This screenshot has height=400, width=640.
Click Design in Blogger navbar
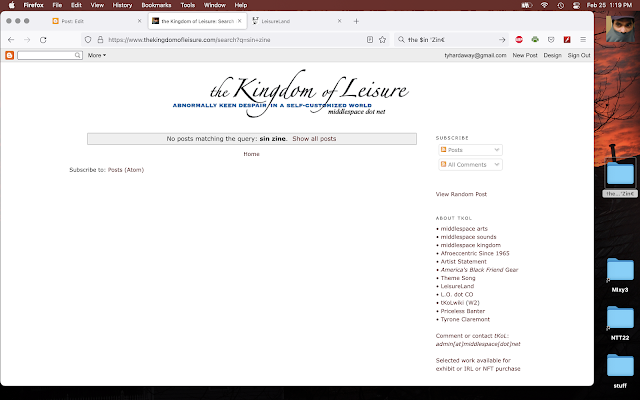tap(553, 55)
